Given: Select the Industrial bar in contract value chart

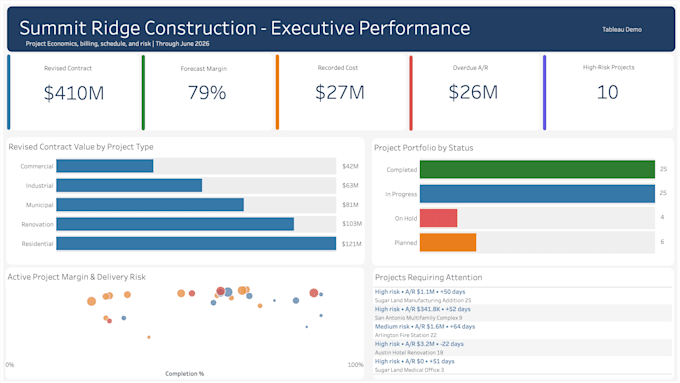Looking at the screenshot, I should [129, 185].
